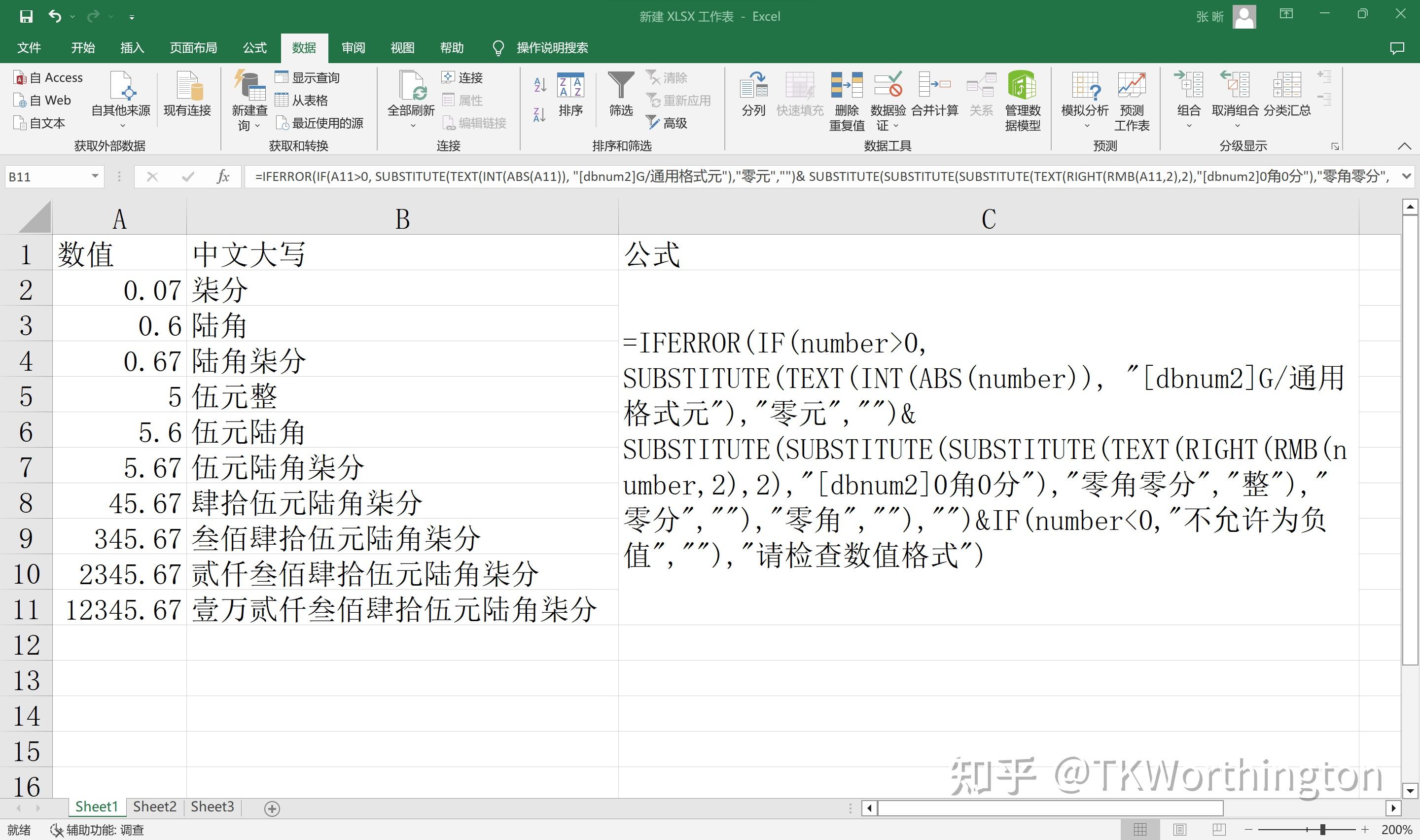Click the From Text import option

[x=39, y=123]
